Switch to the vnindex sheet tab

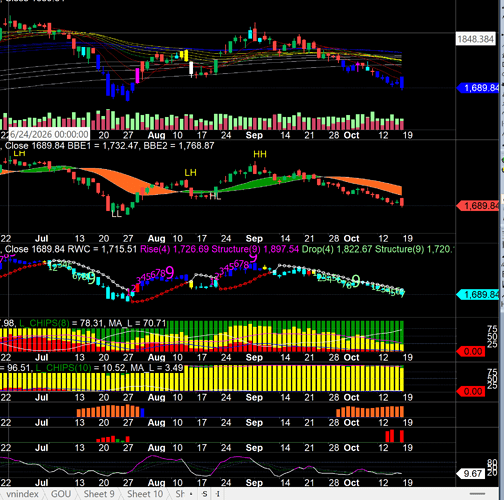click(22, 494)
